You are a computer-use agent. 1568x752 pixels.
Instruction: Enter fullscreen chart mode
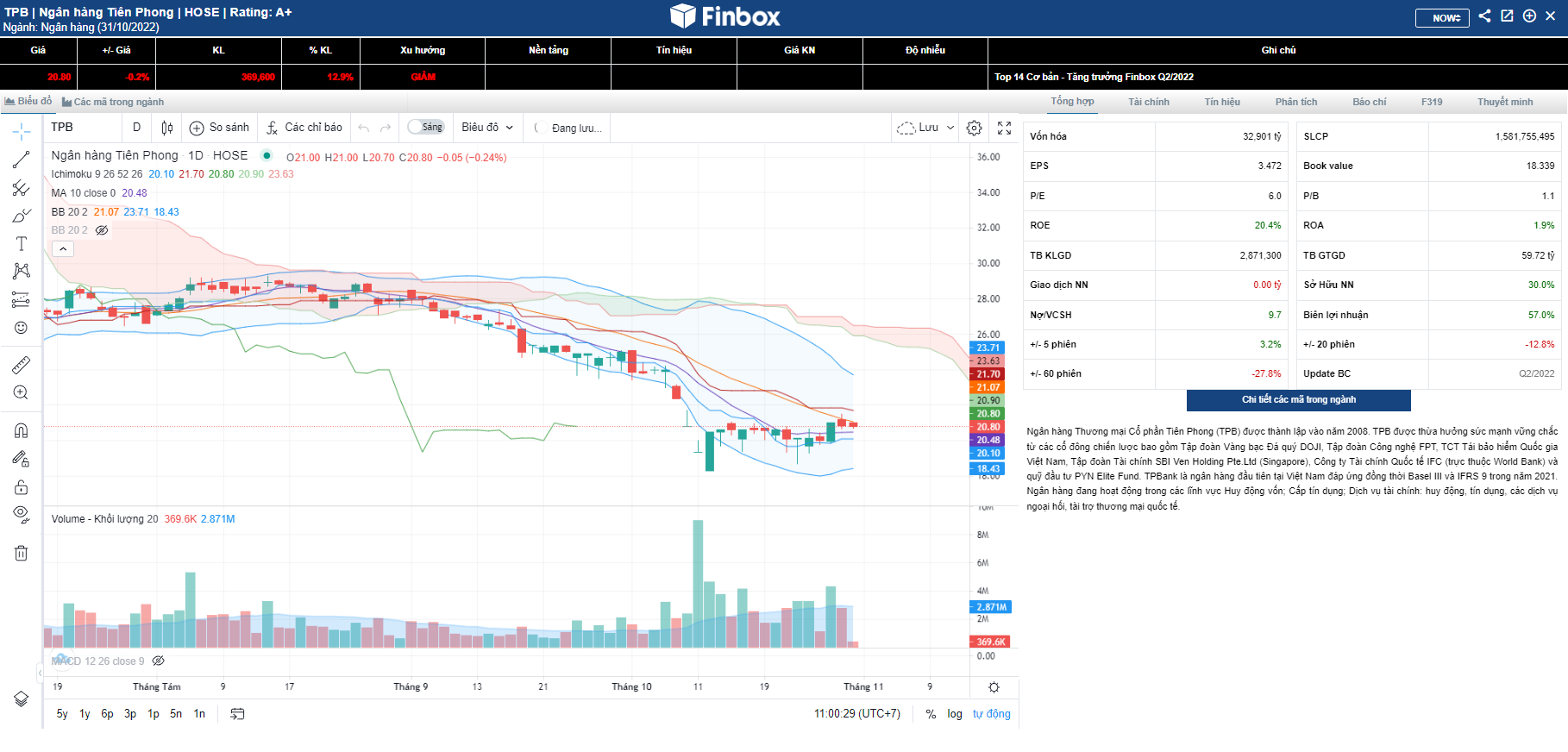(x=1005, y=128)
